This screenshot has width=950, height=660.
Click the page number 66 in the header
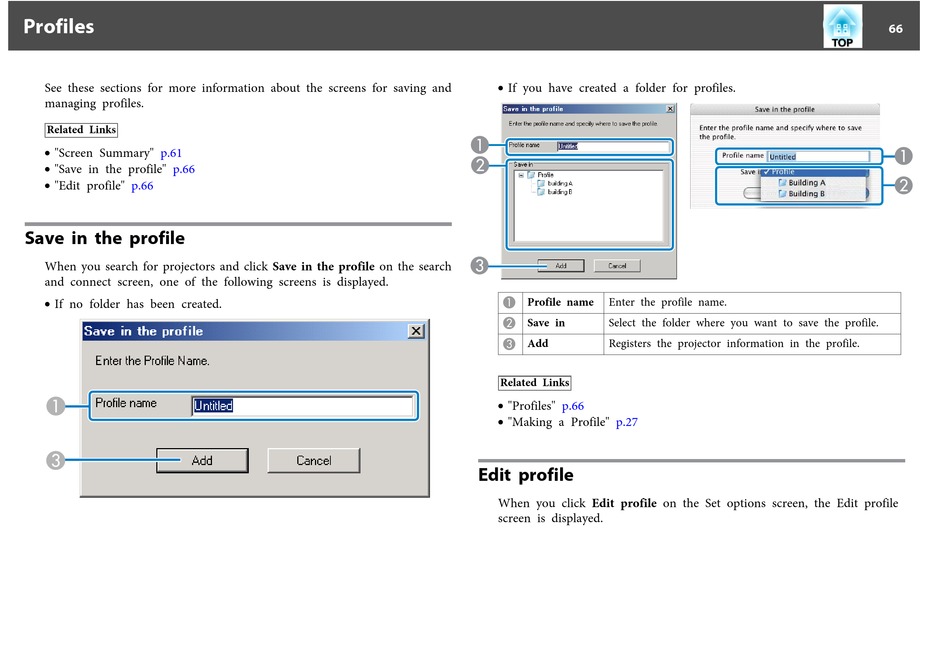[x=895, y=29]
